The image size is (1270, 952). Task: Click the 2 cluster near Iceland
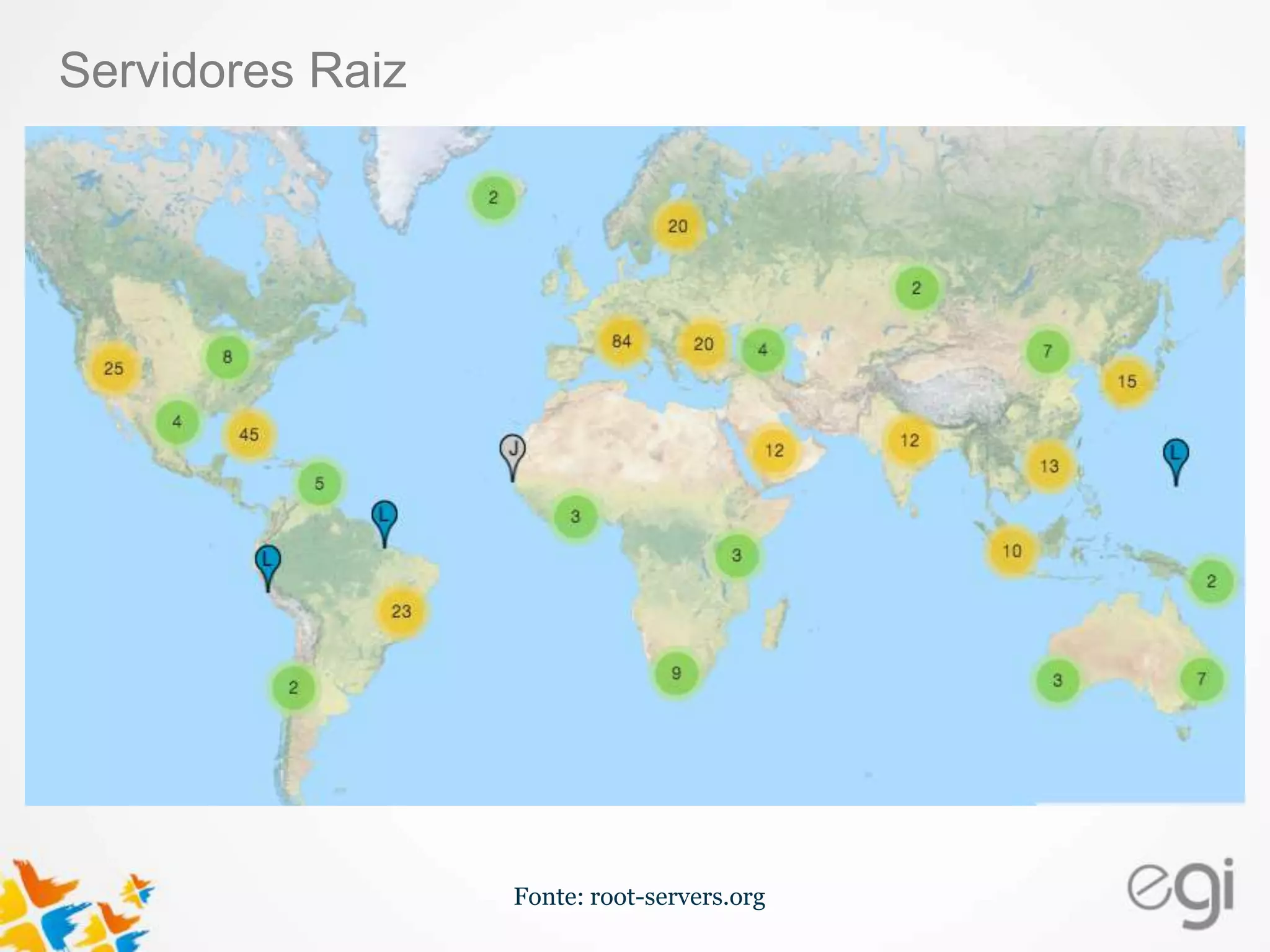click(x=493, y=198)
